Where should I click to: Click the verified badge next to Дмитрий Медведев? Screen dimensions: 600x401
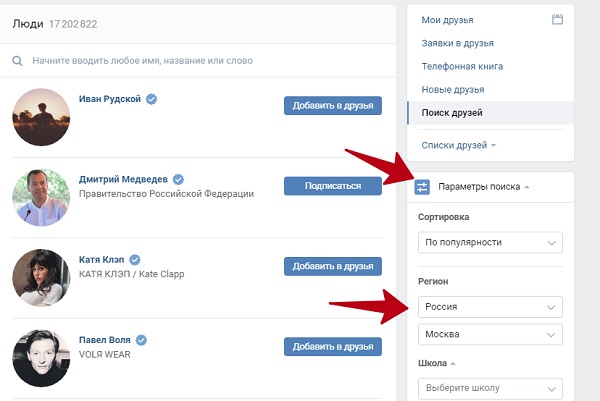click(178, 179)
